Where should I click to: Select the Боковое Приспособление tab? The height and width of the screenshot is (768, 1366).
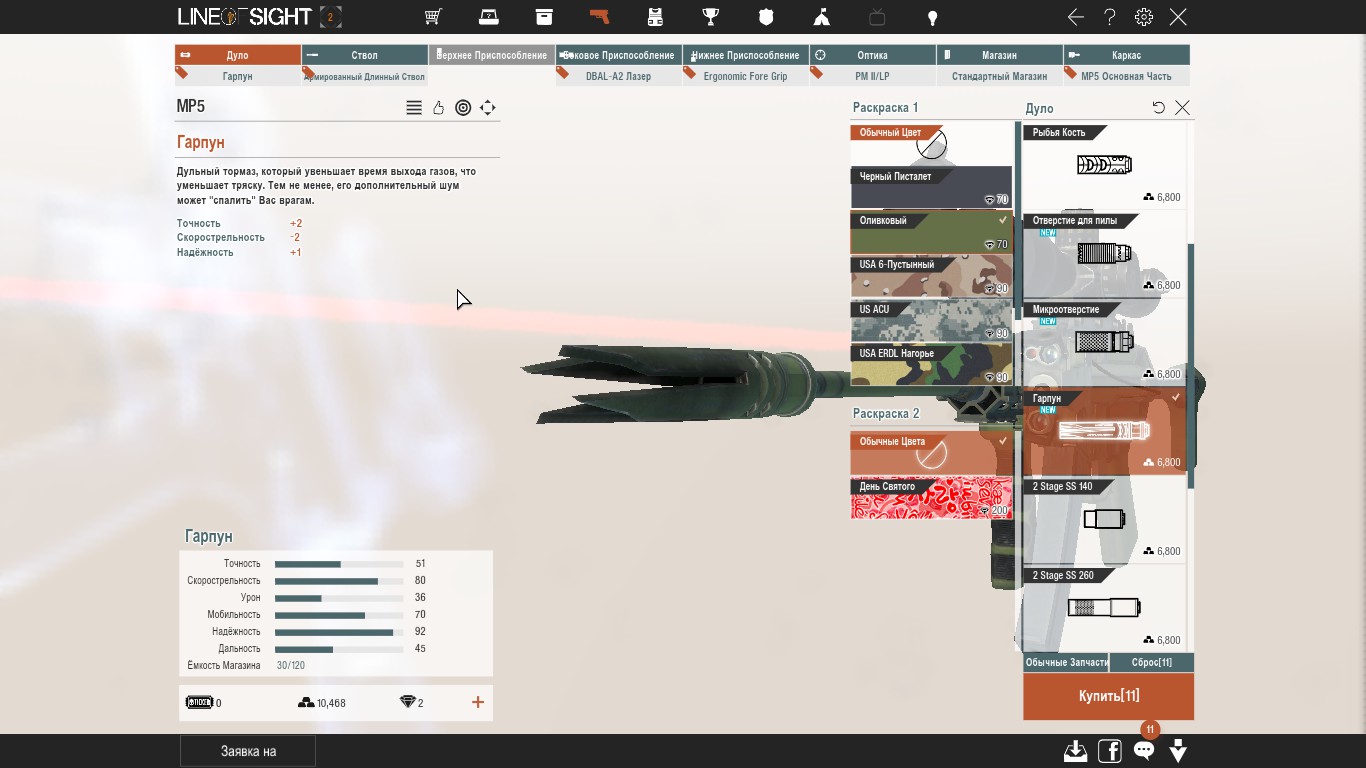(x=619, y=55)
